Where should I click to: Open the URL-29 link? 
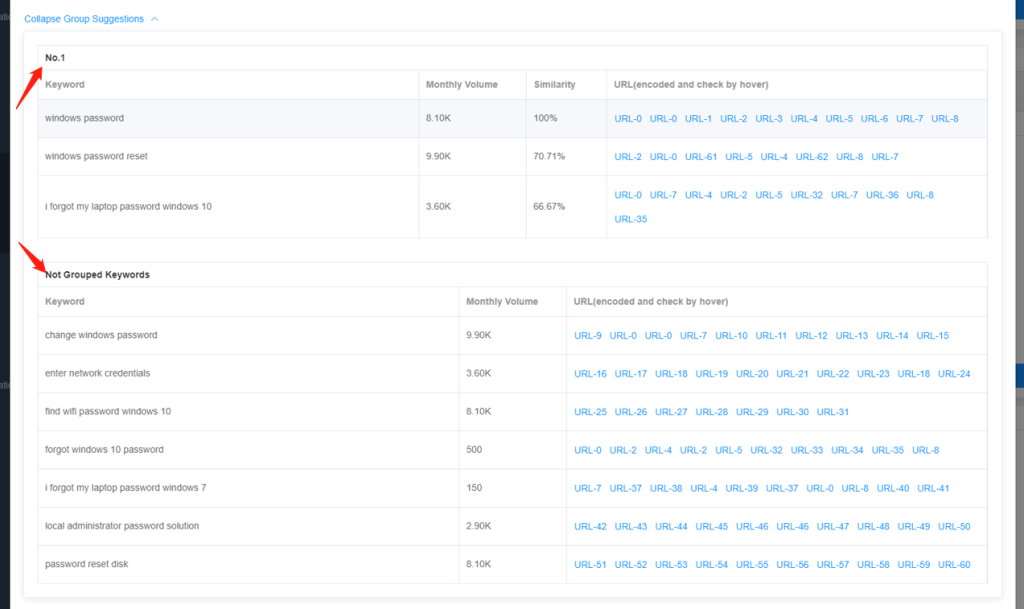752,412
